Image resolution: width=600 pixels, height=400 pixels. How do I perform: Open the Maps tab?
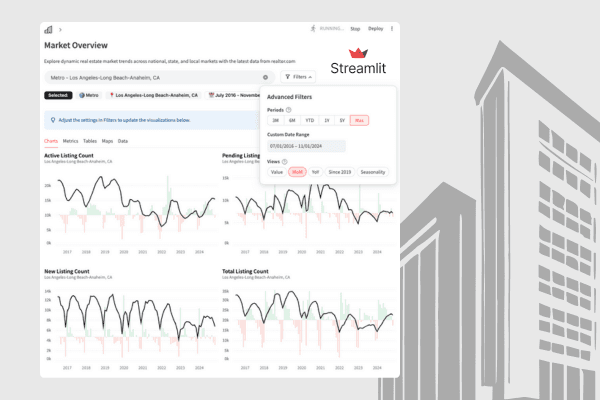click(107, 141)
